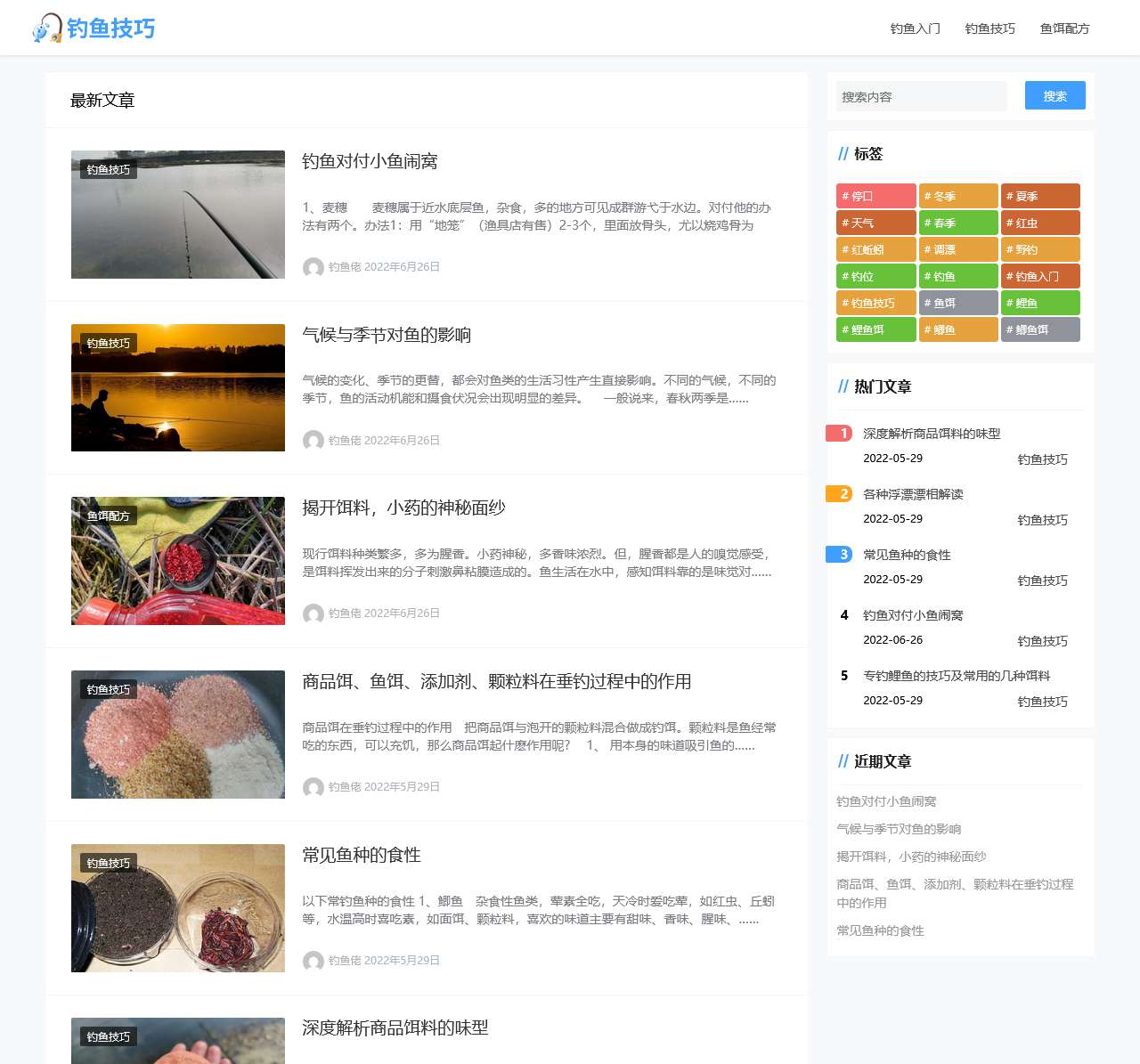The image size is (1140, 1064).
Task: Select the green 鲤鱼饵 tag
Action: [876, 329]
